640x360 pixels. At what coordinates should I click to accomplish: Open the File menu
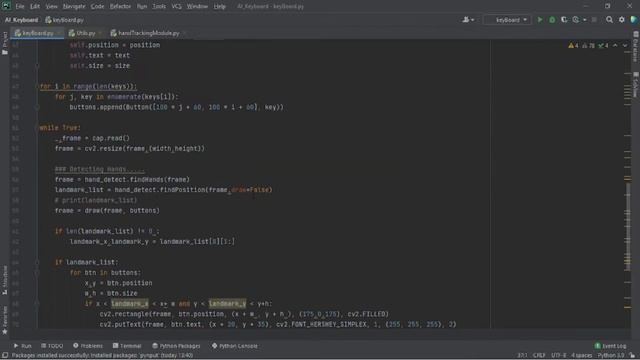point(20,6)
